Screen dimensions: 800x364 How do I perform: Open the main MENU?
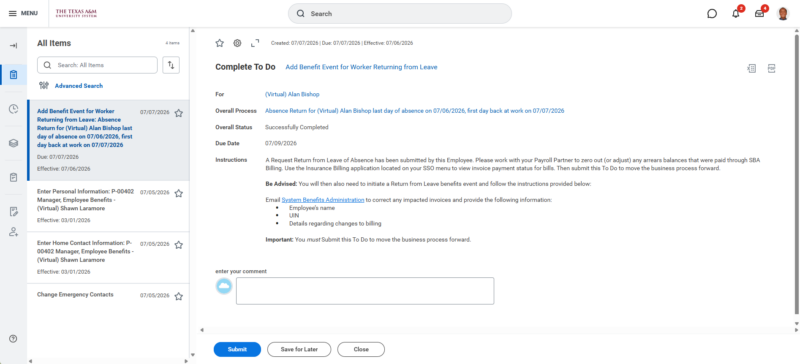tap(23, 13)
